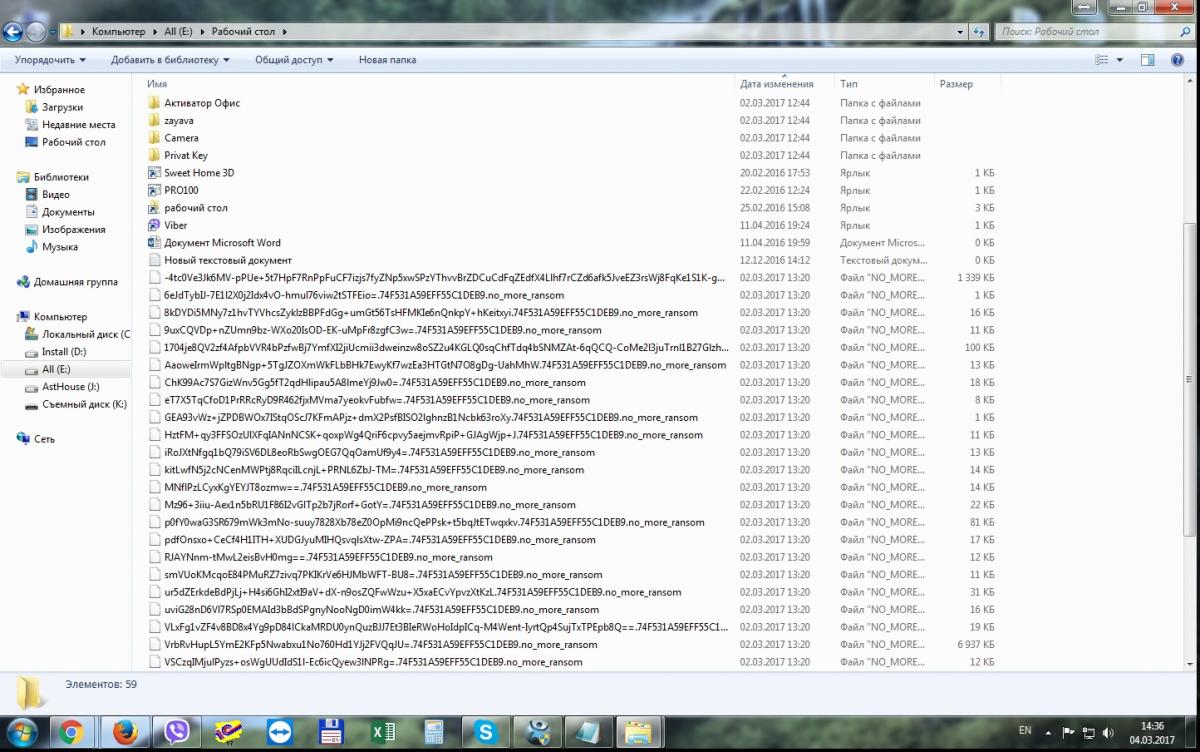Select Домашняя группа in the sidebar
The width and height of the screenshot is (1200, 752).
(75, 282)
